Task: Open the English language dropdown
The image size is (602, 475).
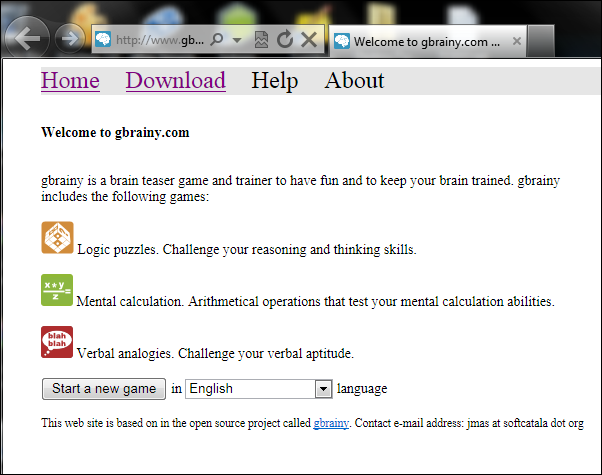Action: [259, 389]
